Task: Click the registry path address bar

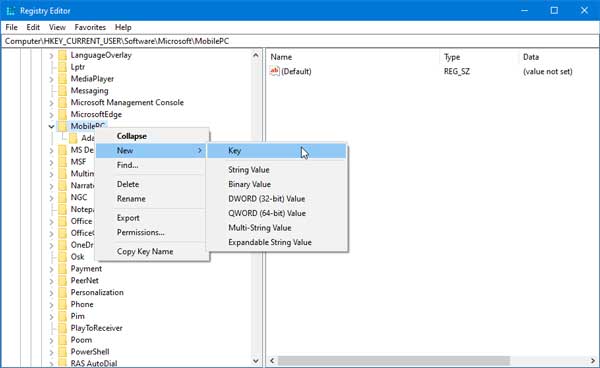Action: click(300, 41)
